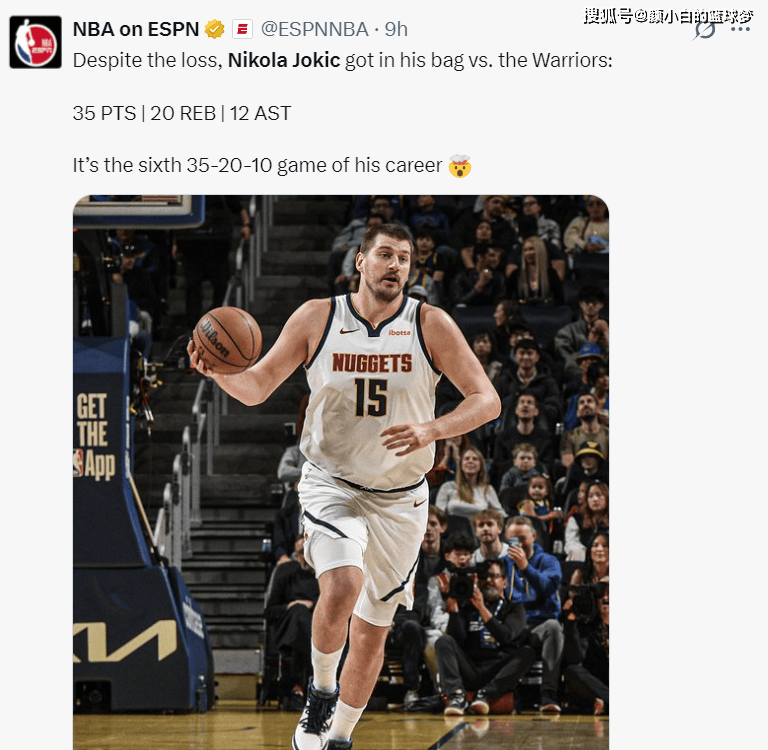
Task: Click the Sohu watermark text
Action: point(668,16)
